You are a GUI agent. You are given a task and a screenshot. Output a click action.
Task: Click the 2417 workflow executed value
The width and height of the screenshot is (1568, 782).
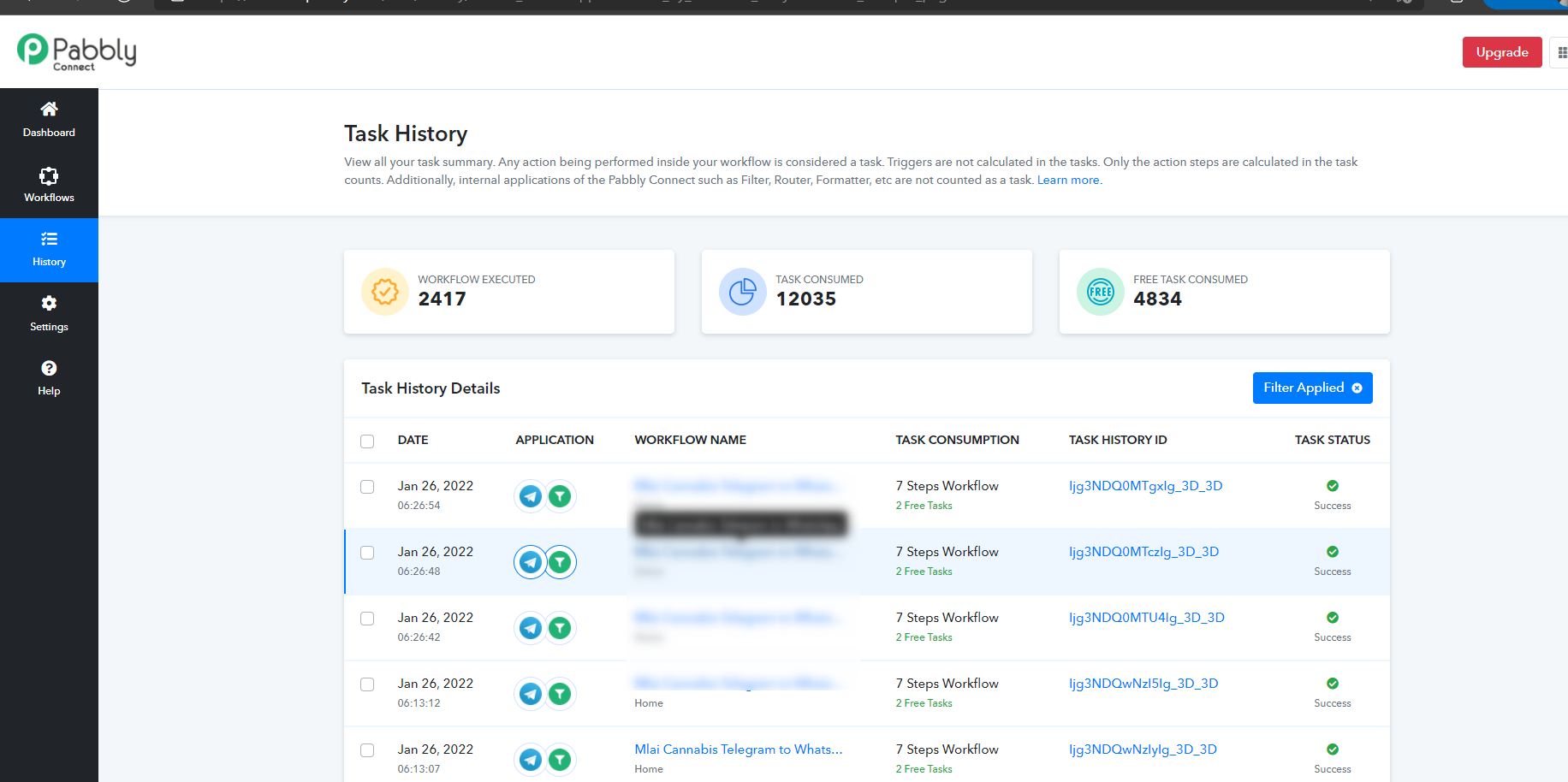(x=442, y=299)
